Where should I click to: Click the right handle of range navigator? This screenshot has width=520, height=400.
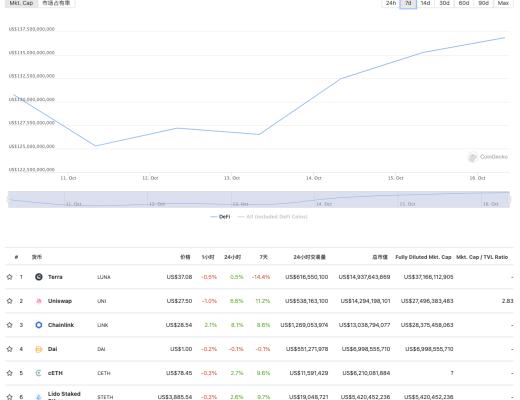(509, 199)
